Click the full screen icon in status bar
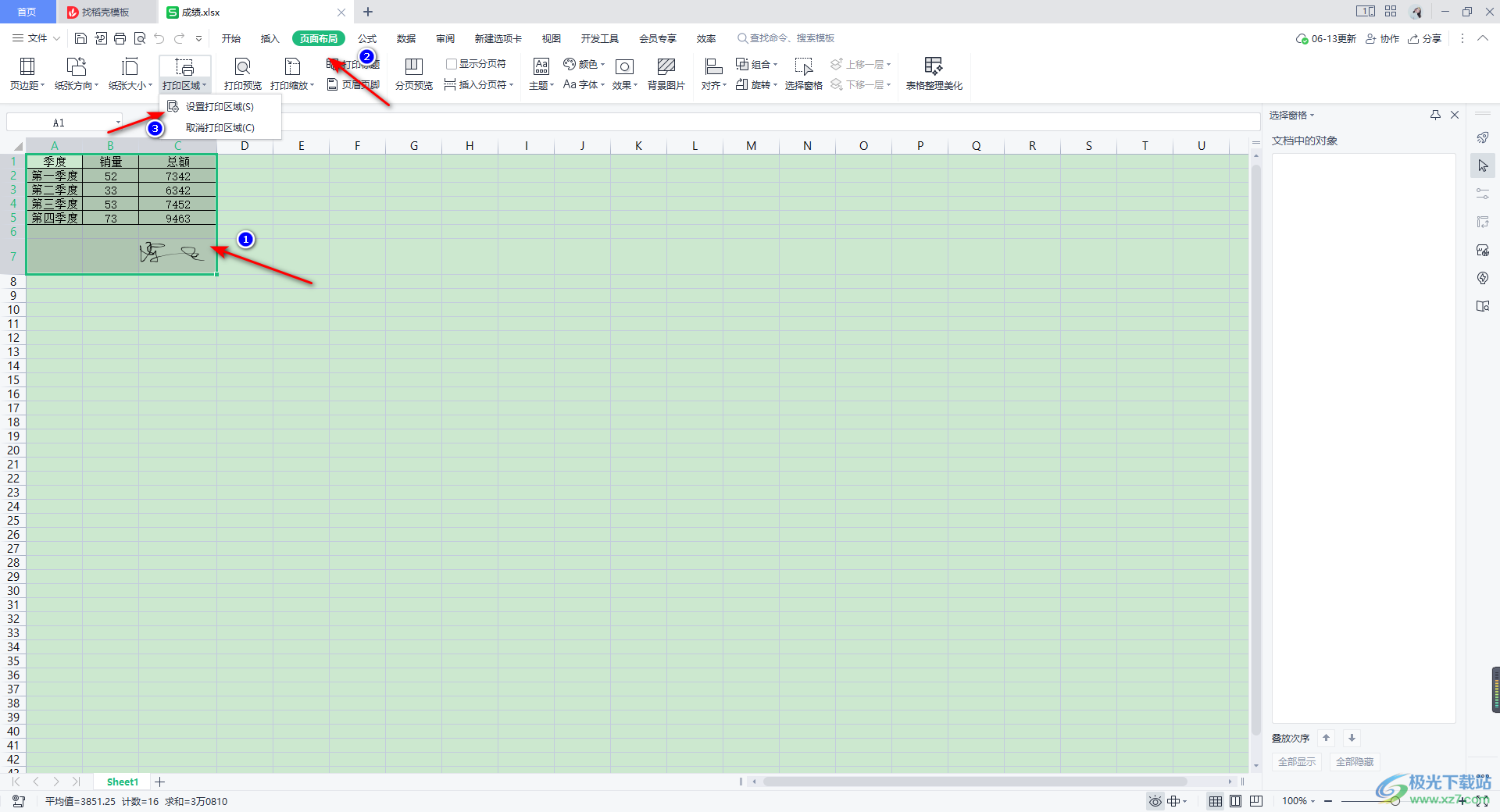Image resolution: width=1500 pixels, height=812 pixels. click(x=1480, y=801)
